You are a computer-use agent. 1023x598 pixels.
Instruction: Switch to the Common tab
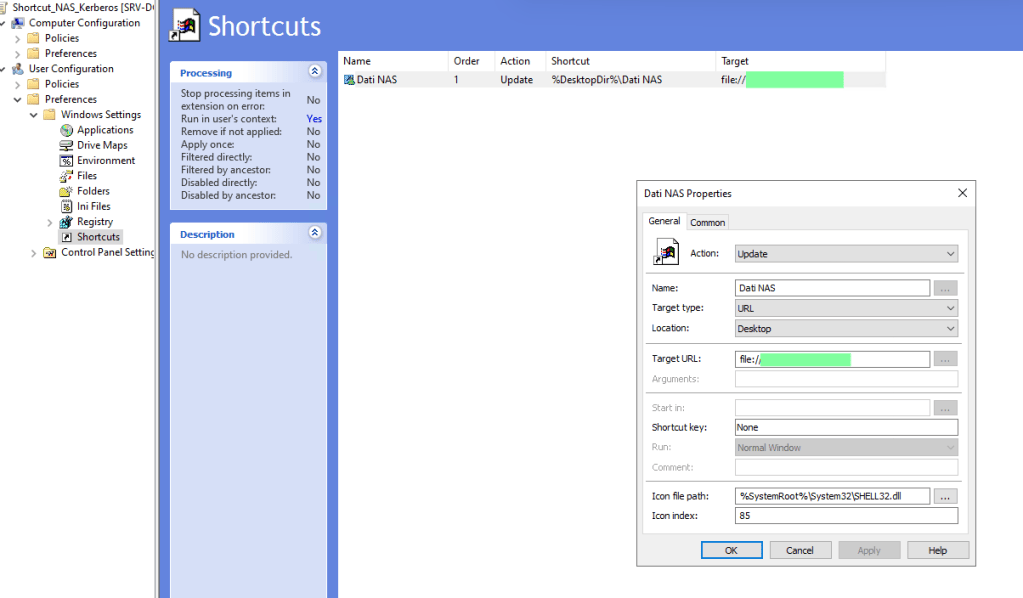[x=707, y=222]
